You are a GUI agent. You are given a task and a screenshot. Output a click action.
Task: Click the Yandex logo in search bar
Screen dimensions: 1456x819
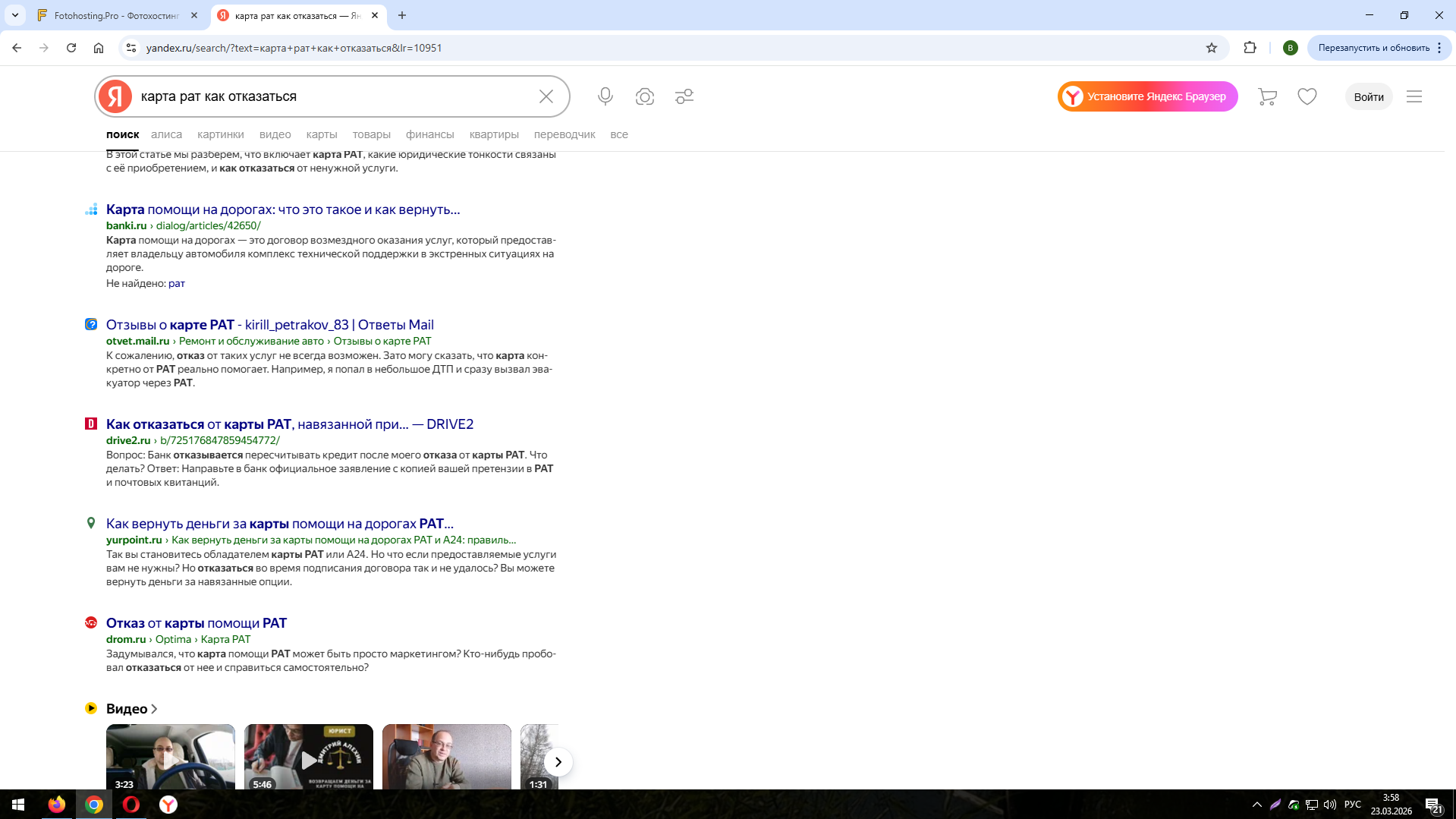coord(115,96)
